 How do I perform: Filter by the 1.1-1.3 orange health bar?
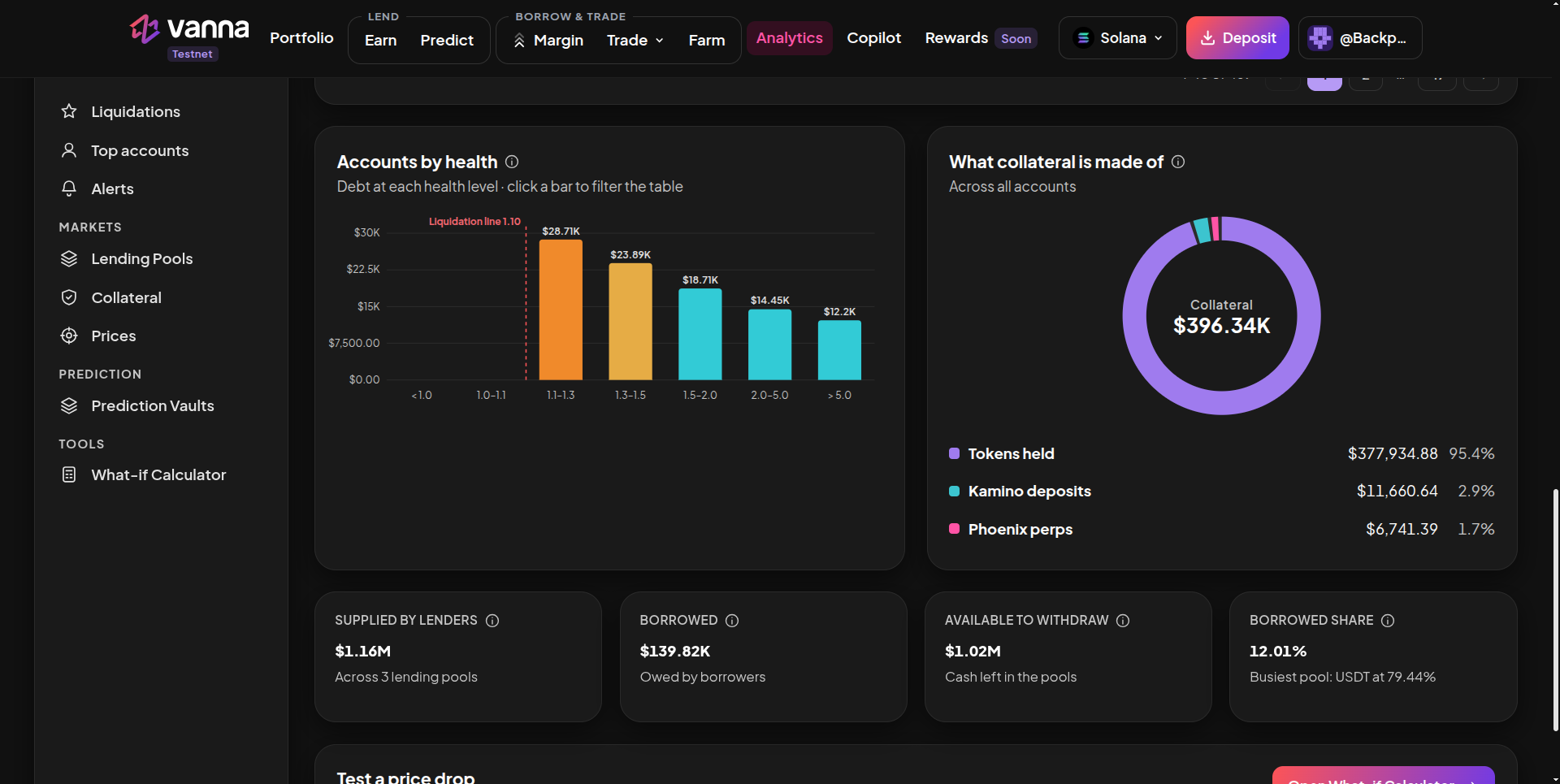click(561, 310)
